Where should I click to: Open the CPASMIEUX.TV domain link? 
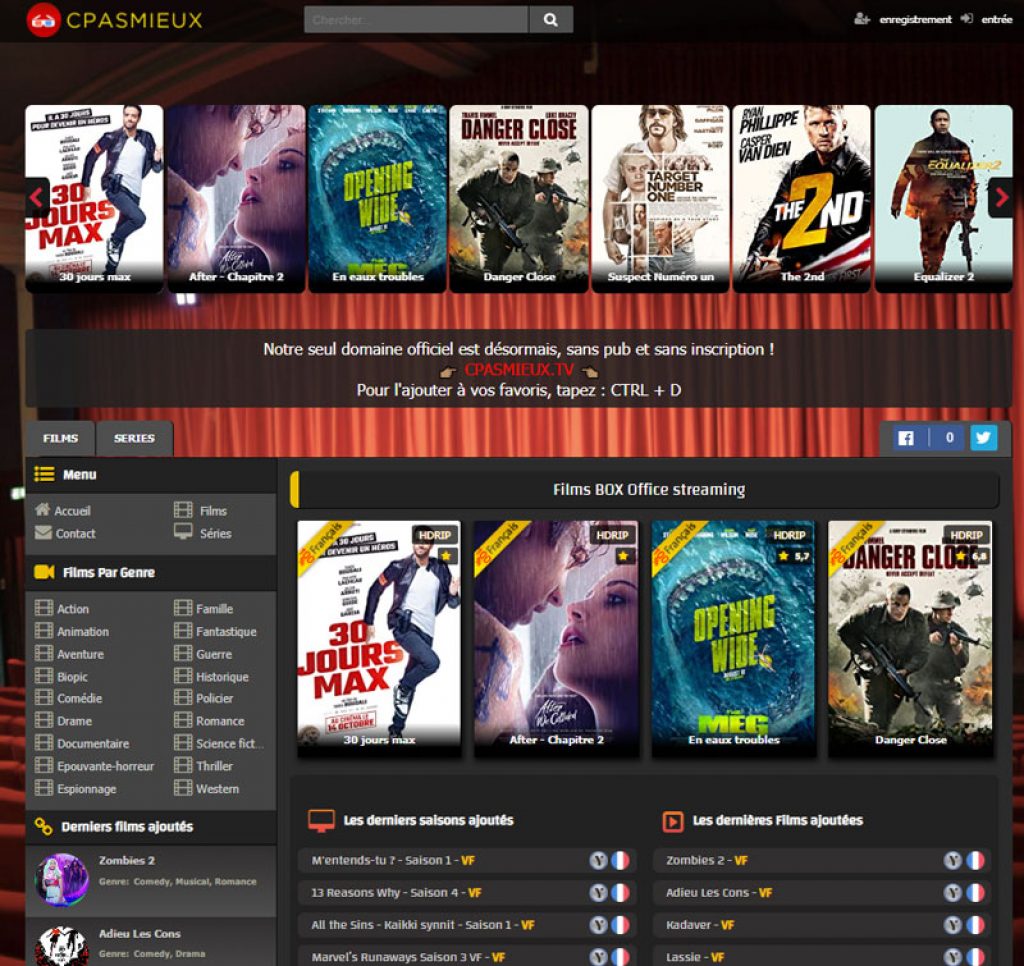tap(518, 370)
